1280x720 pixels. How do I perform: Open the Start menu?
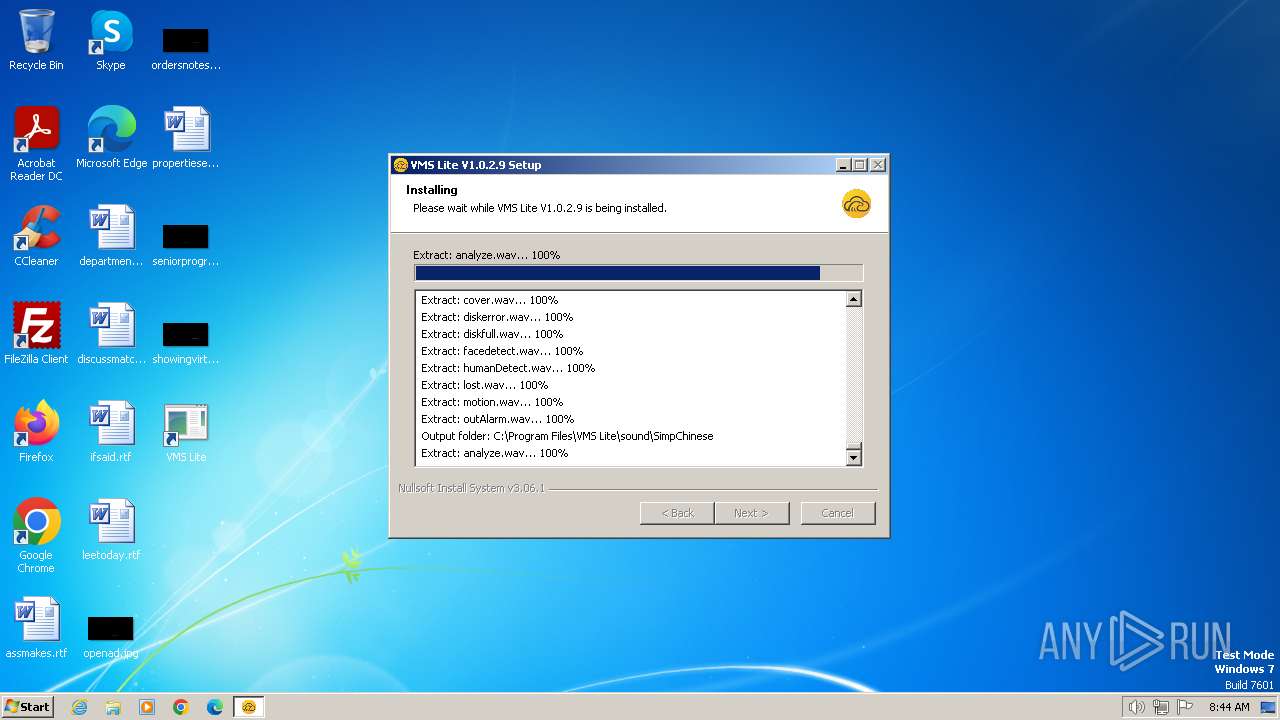[27, 707]
